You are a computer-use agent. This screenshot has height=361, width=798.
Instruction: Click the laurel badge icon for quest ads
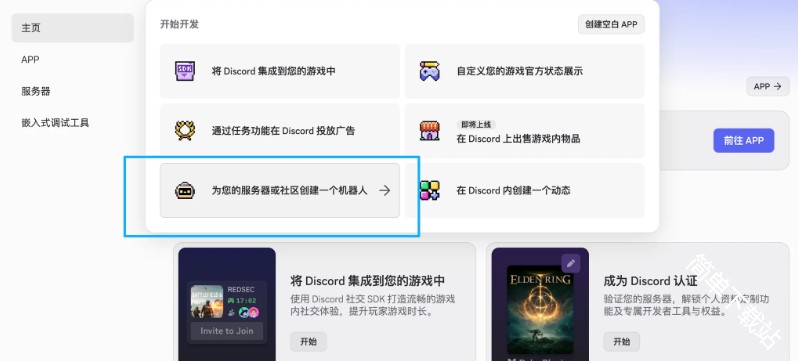tap(184, 130)
